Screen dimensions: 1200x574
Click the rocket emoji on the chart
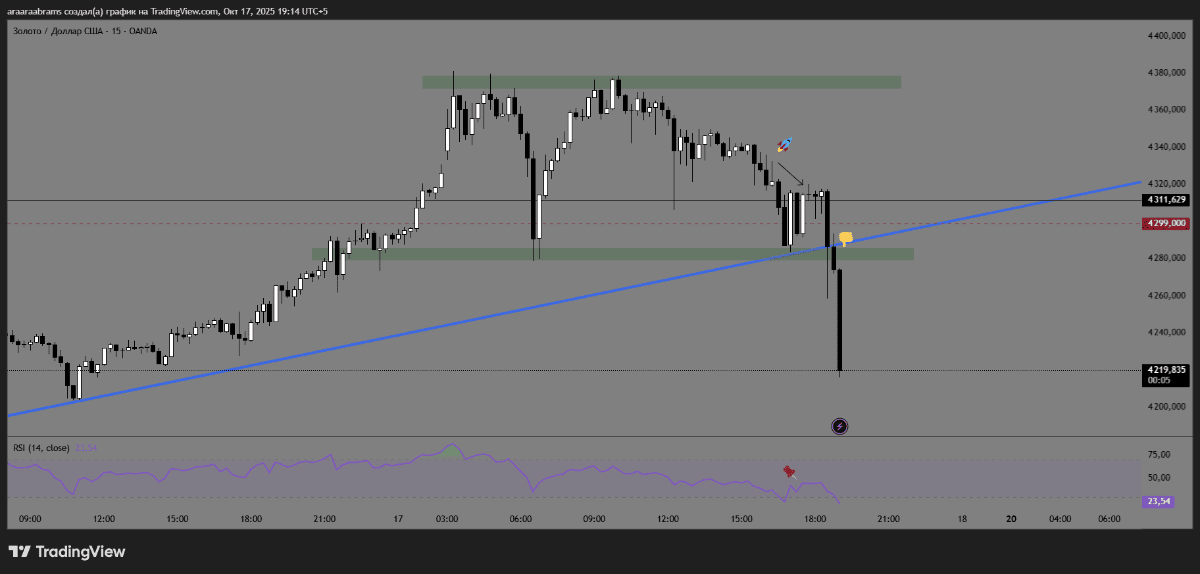point(785,146)
